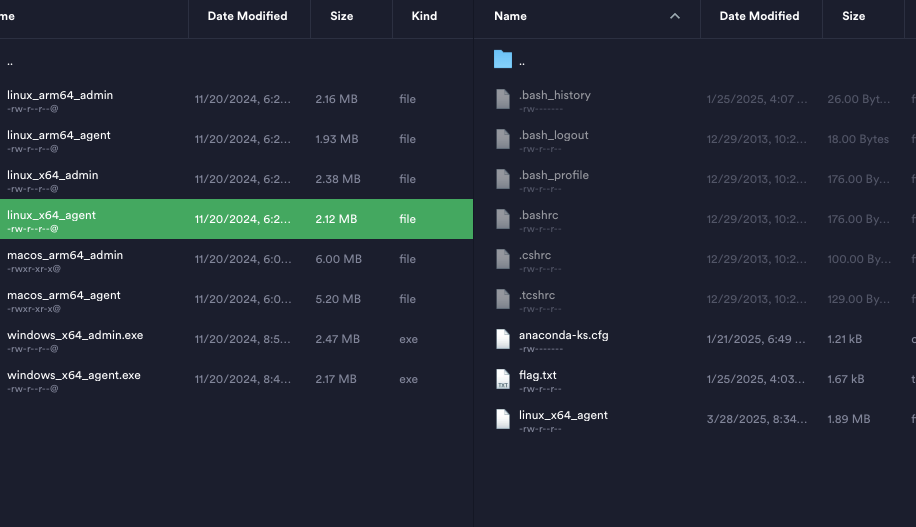Select .bashrc file name
The image size is (916, 527).
tap(539, 215)
